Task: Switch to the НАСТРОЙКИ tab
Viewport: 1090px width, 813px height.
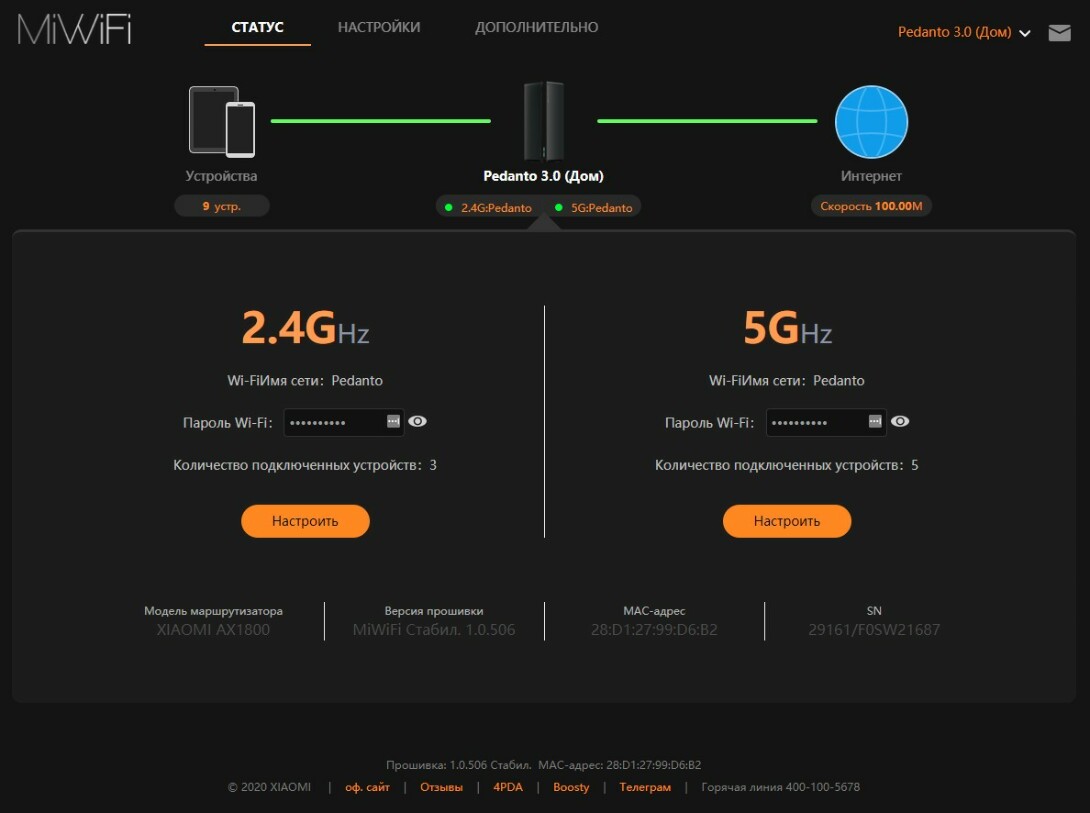Action: pyautogui.click(x=379, y=27)
